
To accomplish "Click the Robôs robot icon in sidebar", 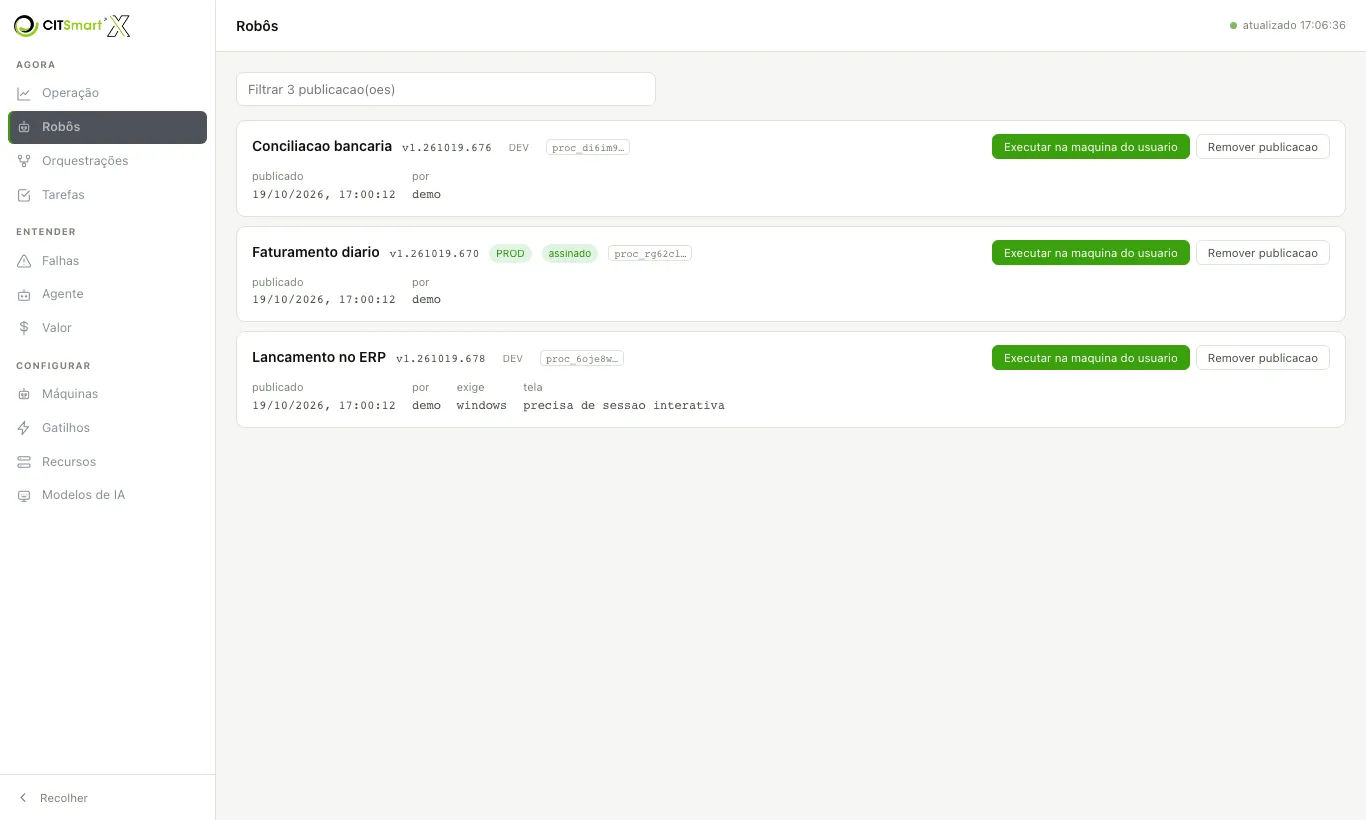I will click(x=24, y=127).
